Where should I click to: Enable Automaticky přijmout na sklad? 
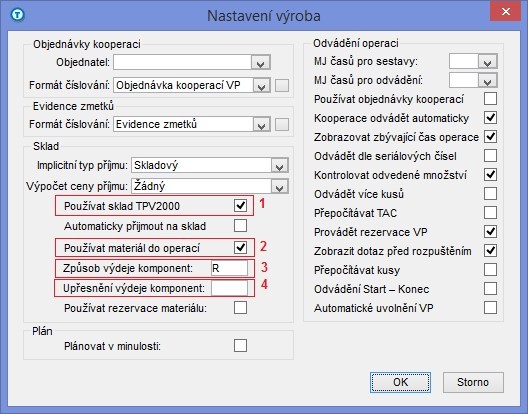(x=240, y=226)
